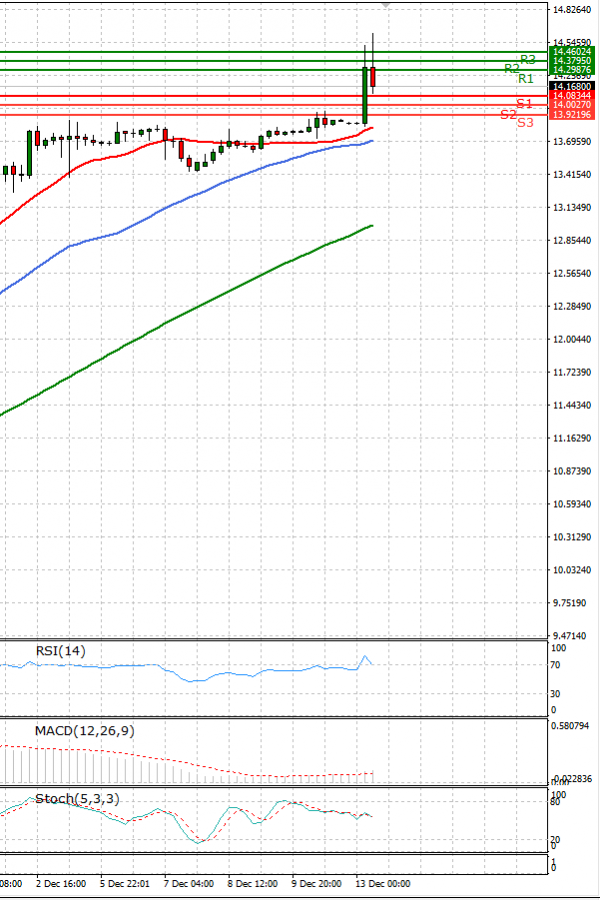The image size is (600, 900).
Task: Click the final red candlestick on the chart
Action: coord(373,76)
